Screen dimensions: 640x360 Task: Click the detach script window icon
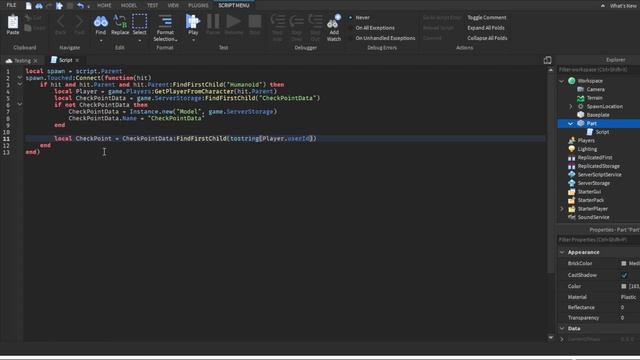[547, 60]
